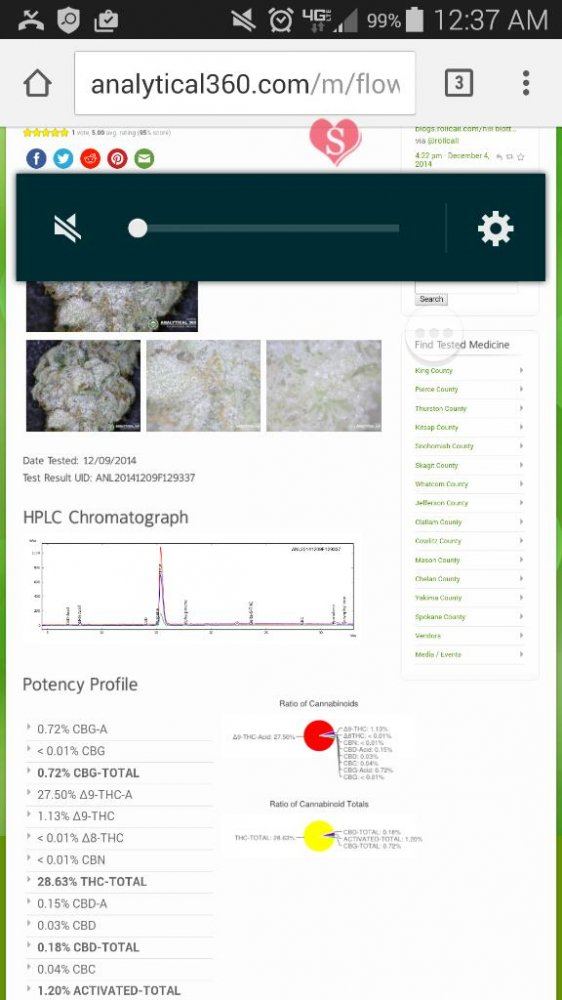Image resolution: width=562 pixels, height=1000 pixels.
Task: Expand the 27.50% Δ9-THC-A row
Action: coord(119,795)
